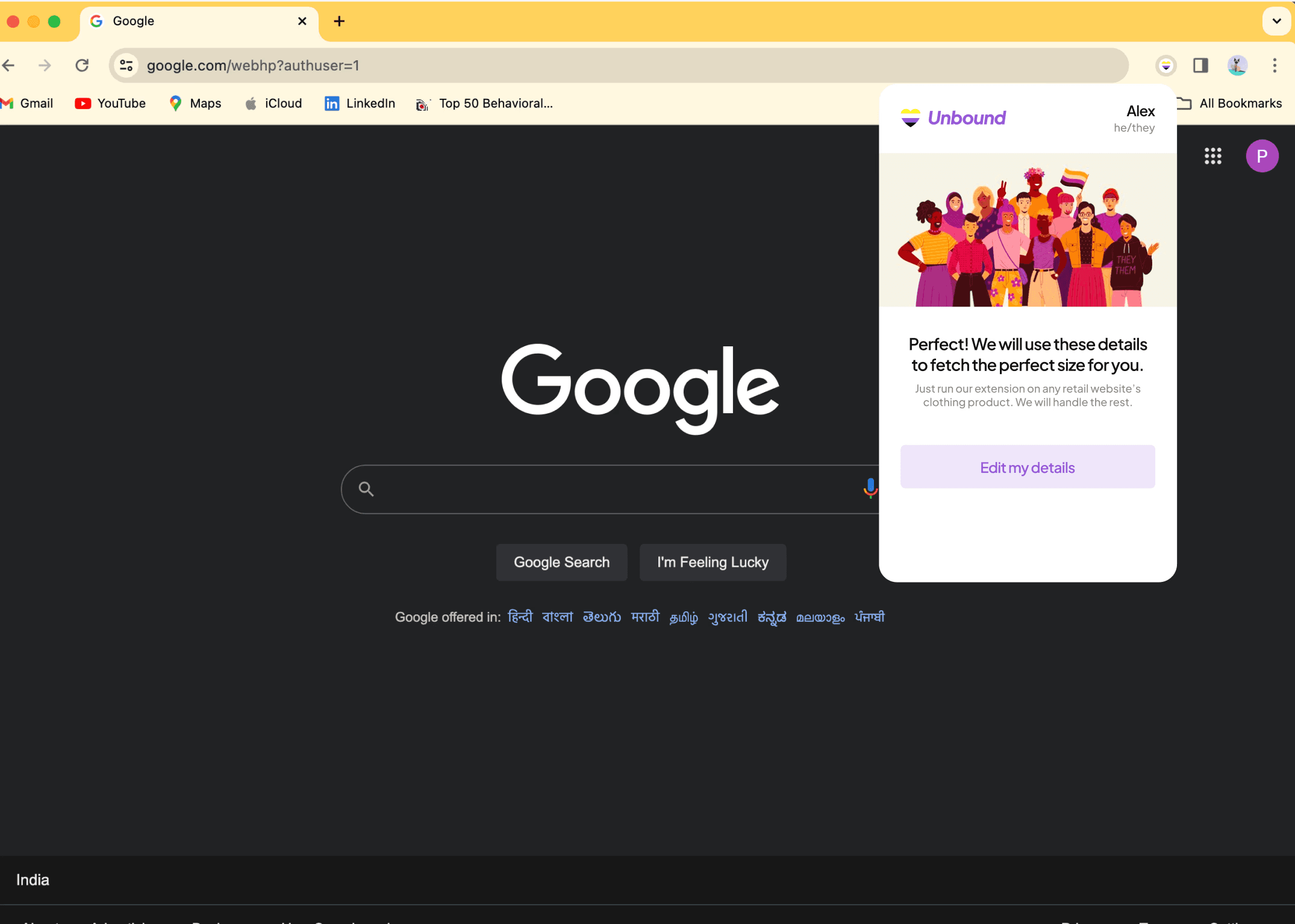The height and width of the screenshot is (924, 1295).
Task: Open the Chrome three-dot menu
Action: (1275, 65)
